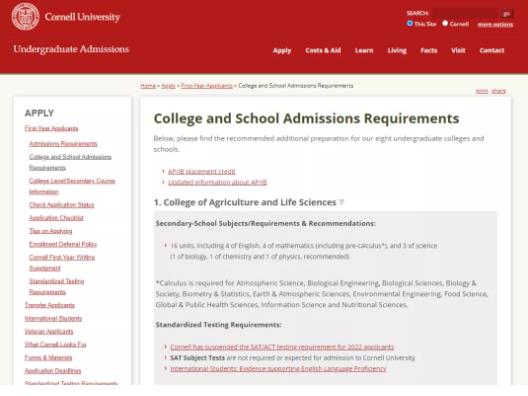Open Tips on Applying sidebar link
This screenshot has width=528, height=396.
point(51,231)
